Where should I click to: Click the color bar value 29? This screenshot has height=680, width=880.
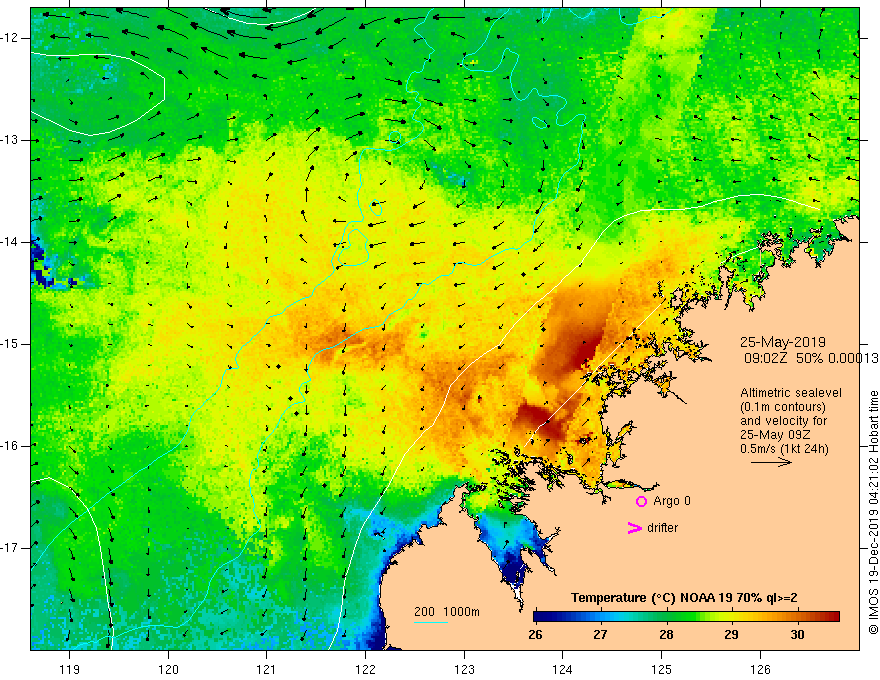click(731, 635)
